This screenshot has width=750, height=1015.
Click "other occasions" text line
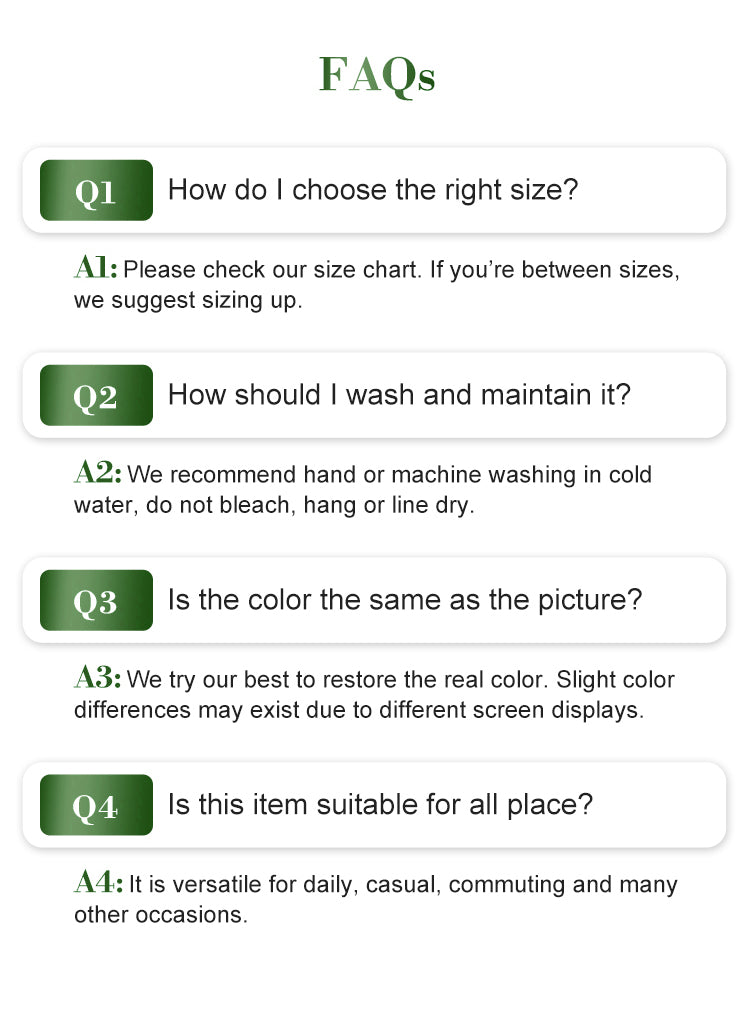pos(160,915)
